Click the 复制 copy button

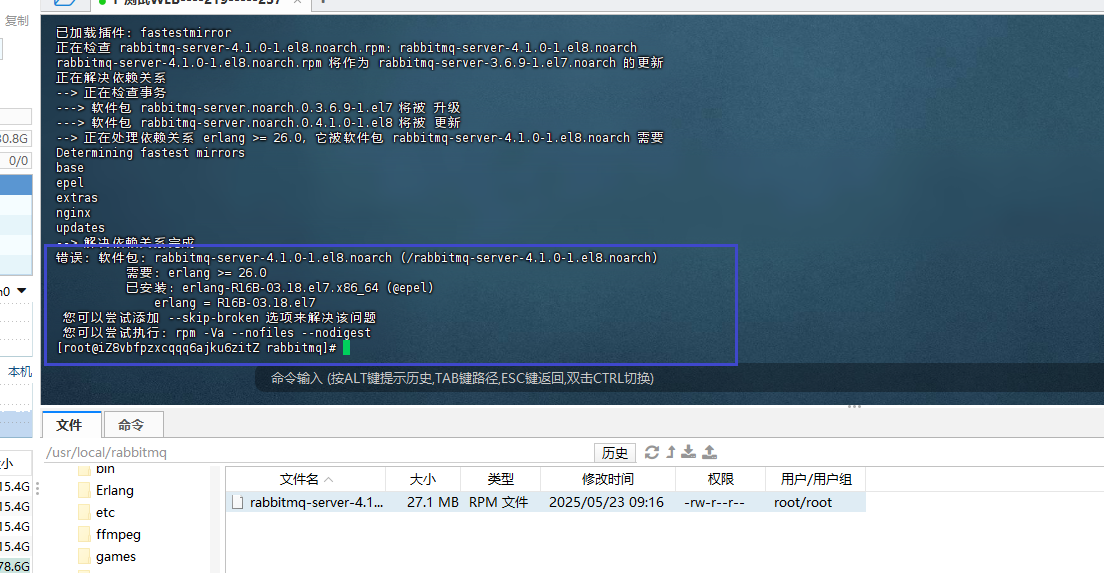point(16,21)
